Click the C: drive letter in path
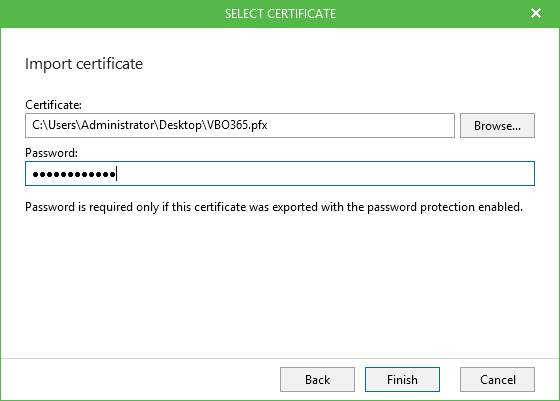560x401 pixels. point(37,125)
